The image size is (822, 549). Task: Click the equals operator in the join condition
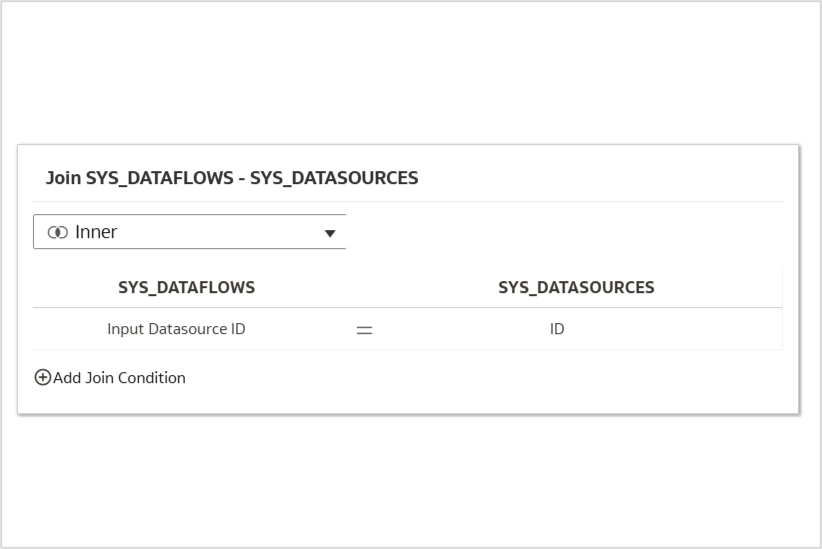[x=364, y=330]
